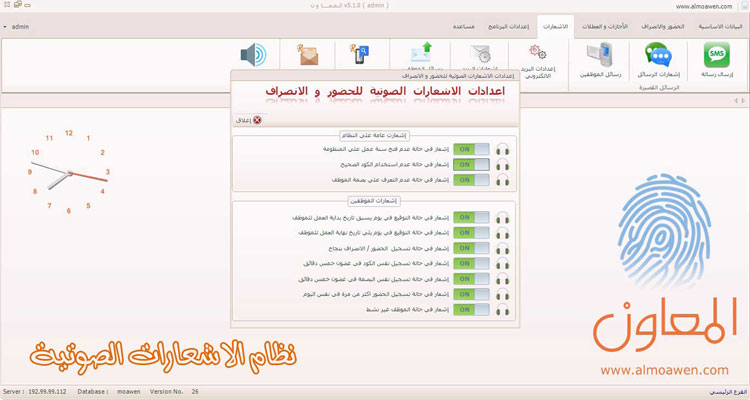This screenshot has height=400, width=750.
Task: Play headphones for عدم استخدام الكود الصحيح
Action: click(502, 165)
